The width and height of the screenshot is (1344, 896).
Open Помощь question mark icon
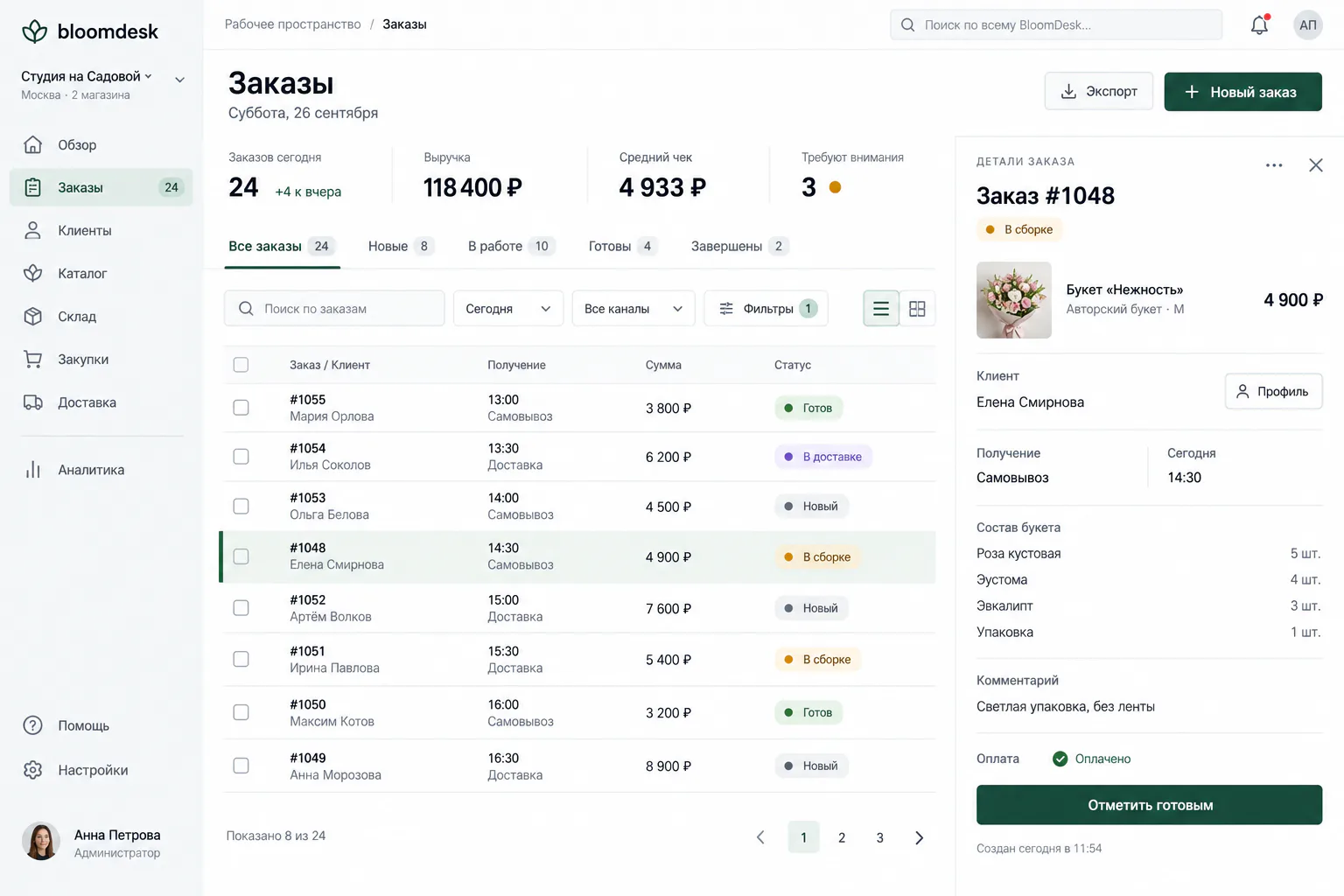[32, 725]
